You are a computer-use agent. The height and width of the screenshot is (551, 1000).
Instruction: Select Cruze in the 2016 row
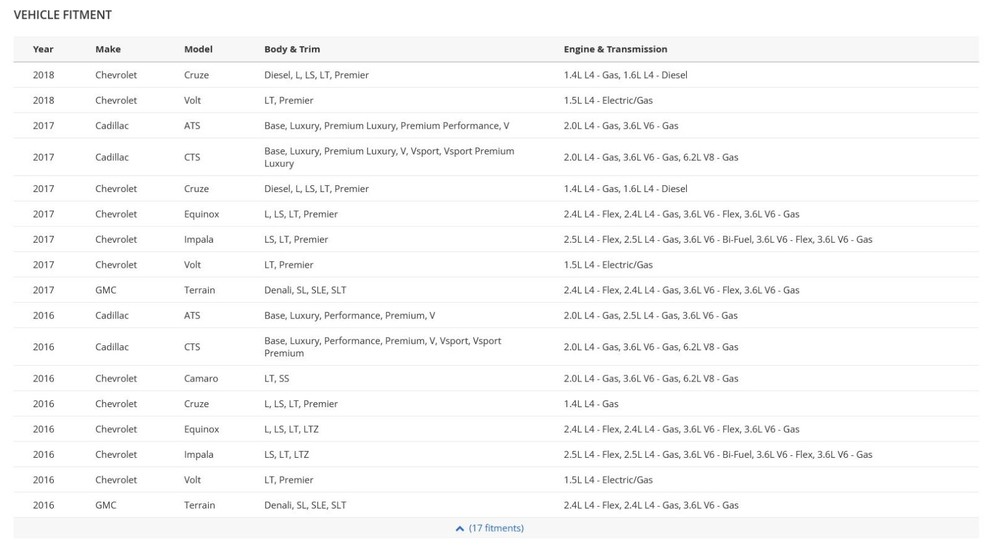(x=196, y=404)
